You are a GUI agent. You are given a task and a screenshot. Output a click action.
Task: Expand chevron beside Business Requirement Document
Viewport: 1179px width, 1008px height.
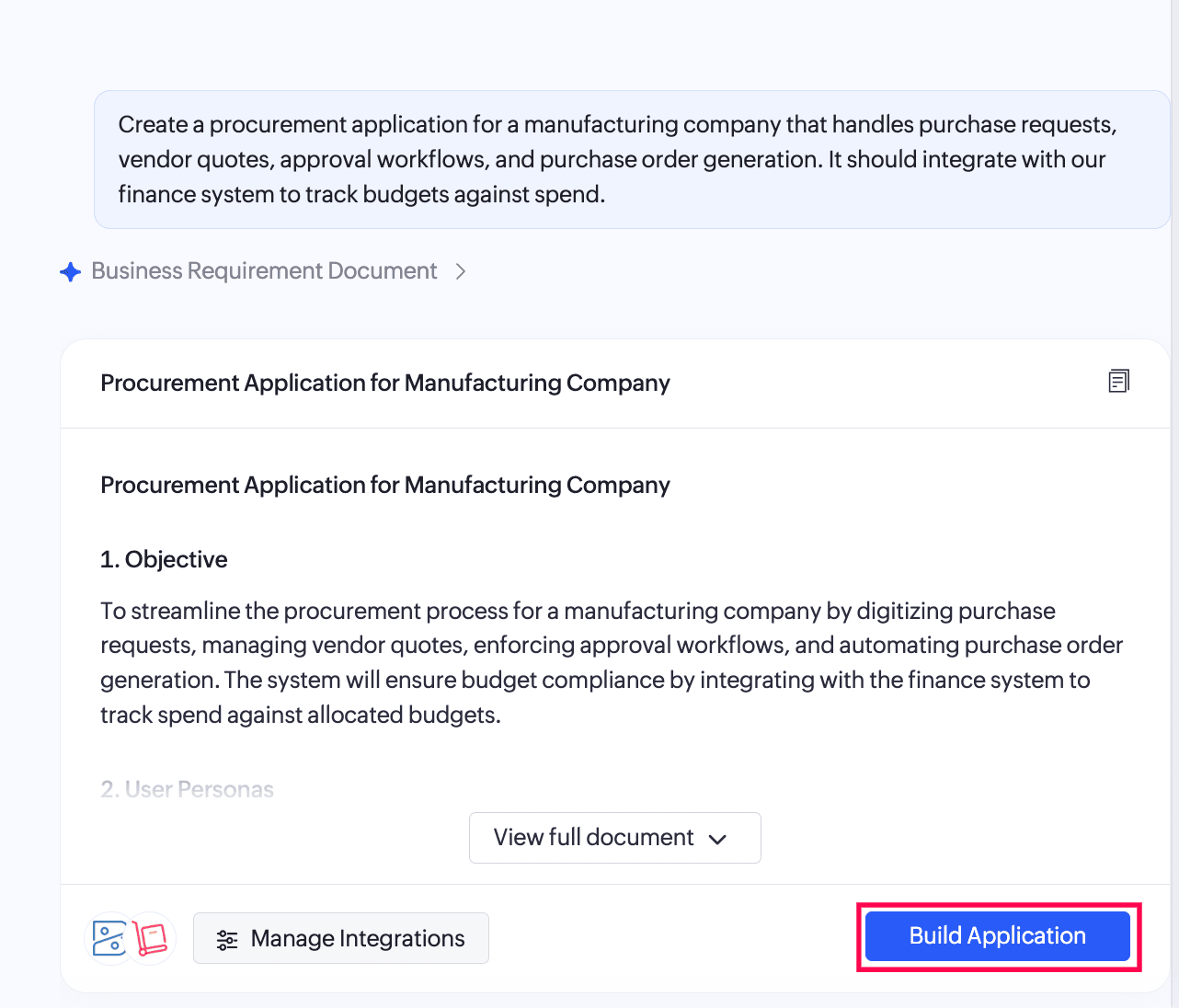pyautogui.click(x=461, y=271)
